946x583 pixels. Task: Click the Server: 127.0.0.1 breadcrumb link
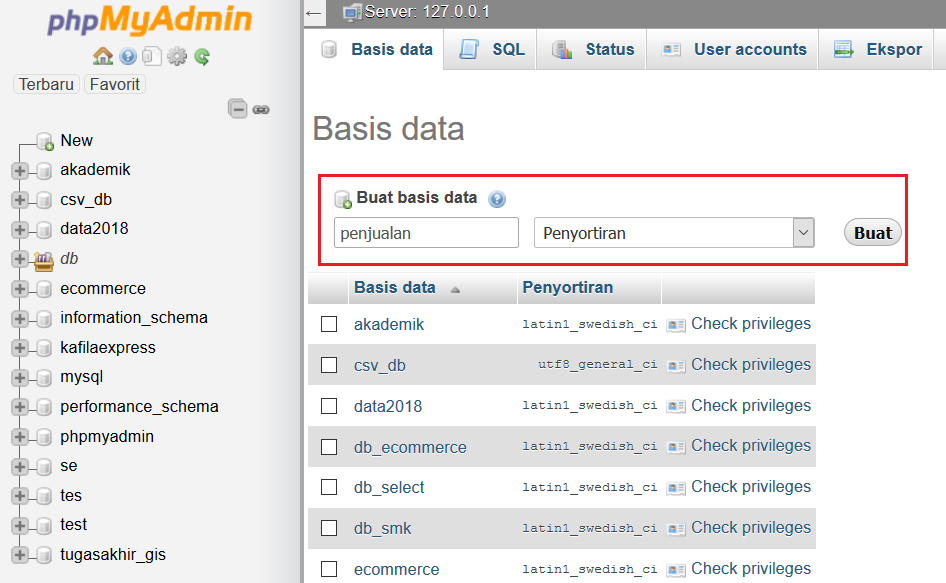coord(427,12)
